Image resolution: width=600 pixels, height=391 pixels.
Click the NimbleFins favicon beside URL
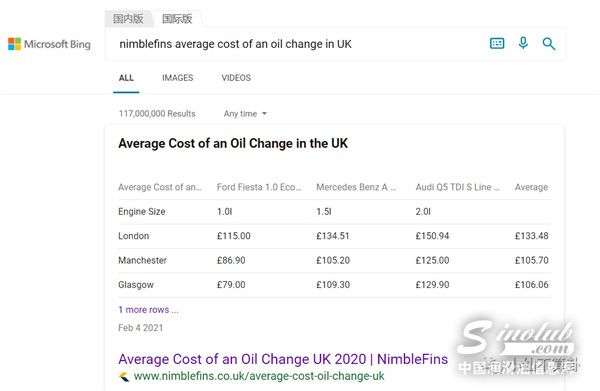(x=124, y=376)
